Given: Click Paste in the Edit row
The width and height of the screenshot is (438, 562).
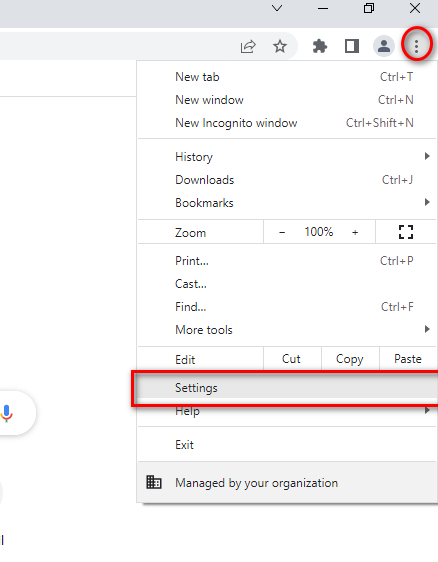Looking at the screenshot, I should [x=408, y=359].
